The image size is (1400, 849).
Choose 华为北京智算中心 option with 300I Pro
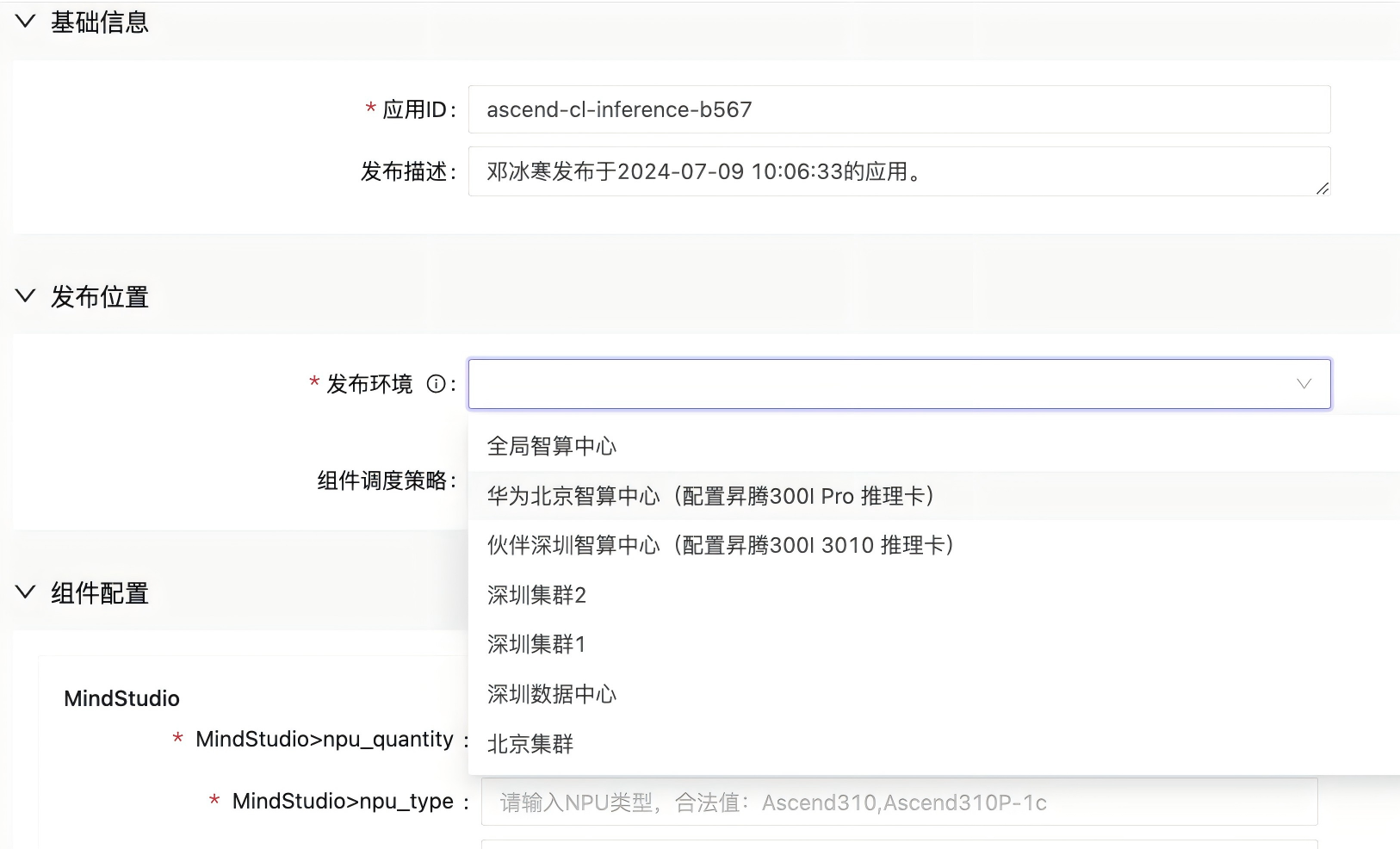click(710, 496)
